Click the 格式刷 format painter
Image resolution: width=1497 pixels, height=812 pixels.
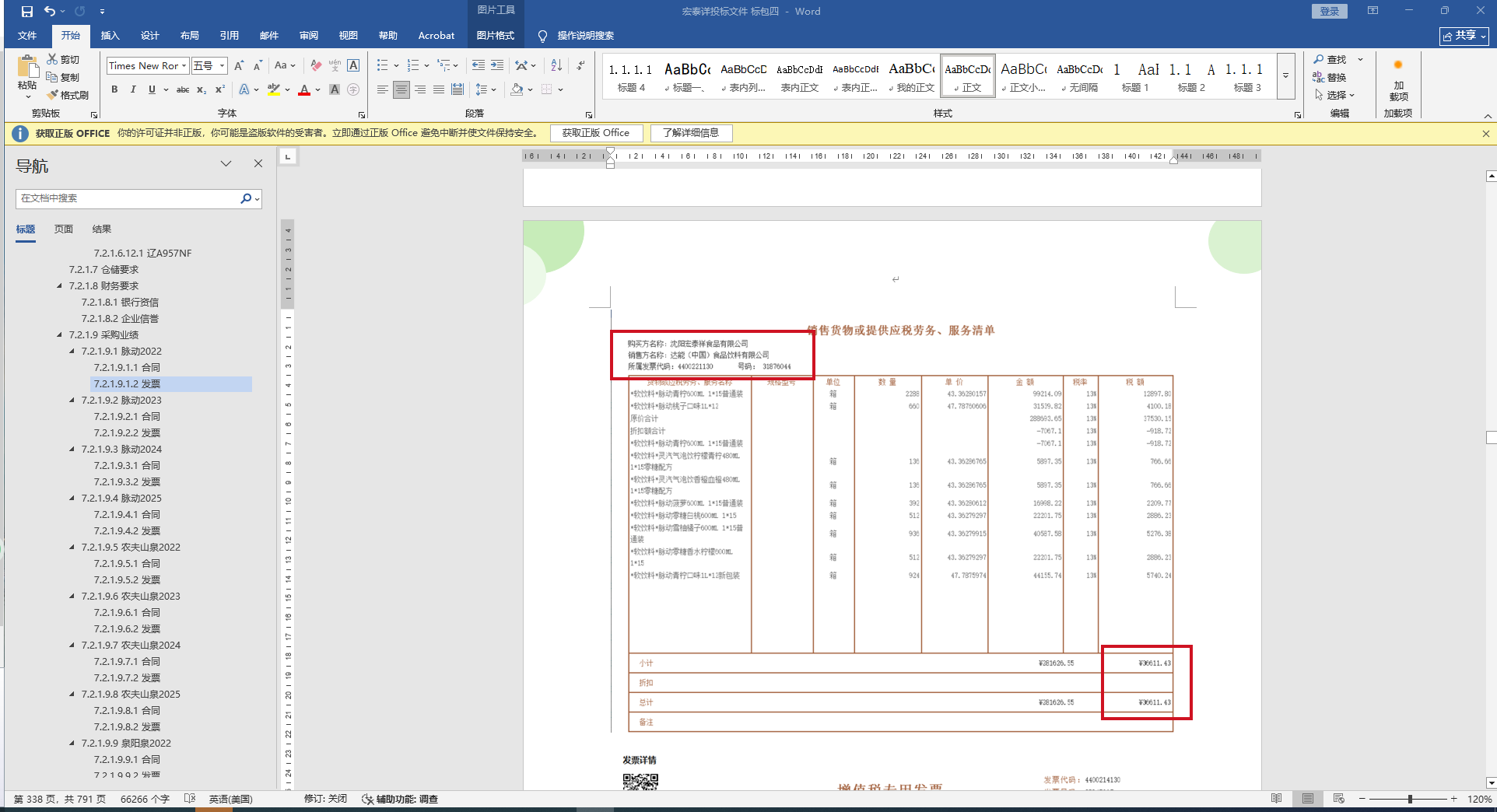point(68,95)
